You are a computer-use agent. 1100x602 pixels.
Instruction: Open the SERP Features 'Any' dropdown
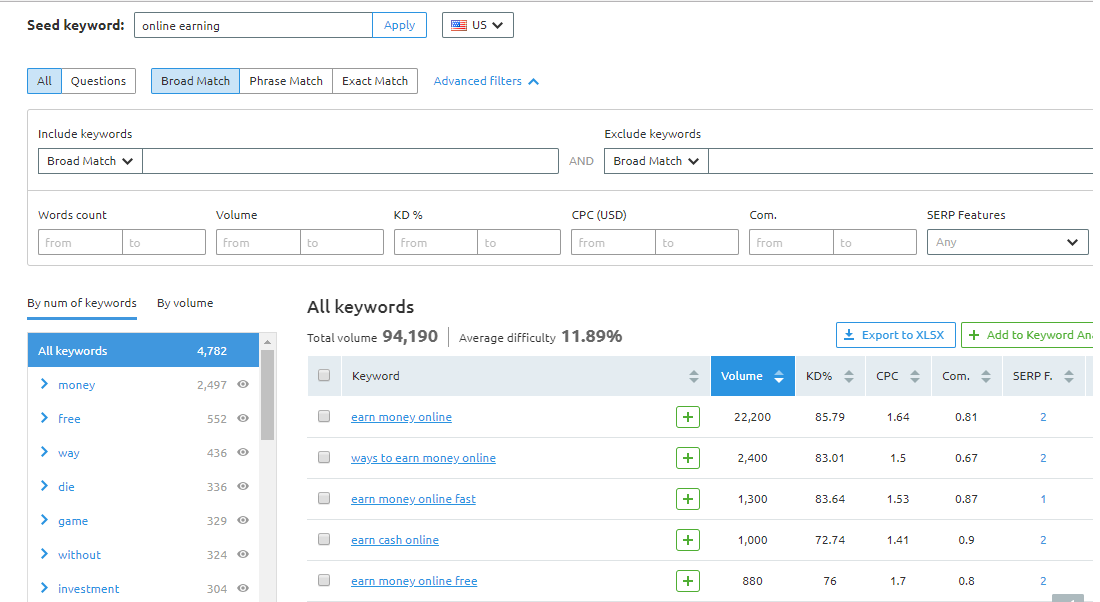[x=1007, y=242]
